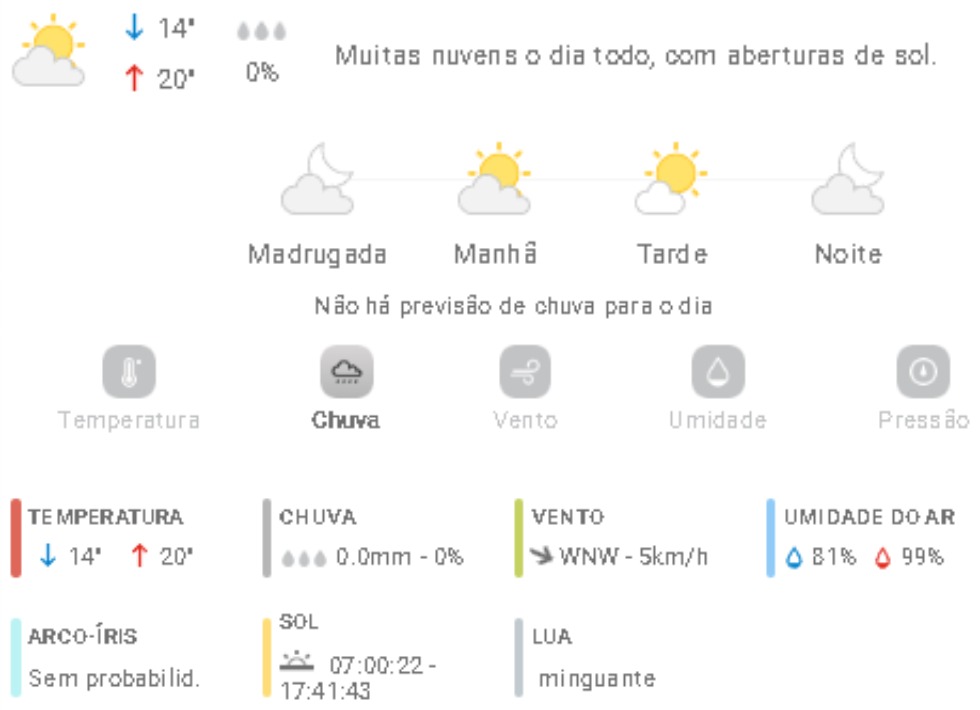Switch to the Vento tab label
The width and height of the screenshot is (980, 710).
click(525, 420)
